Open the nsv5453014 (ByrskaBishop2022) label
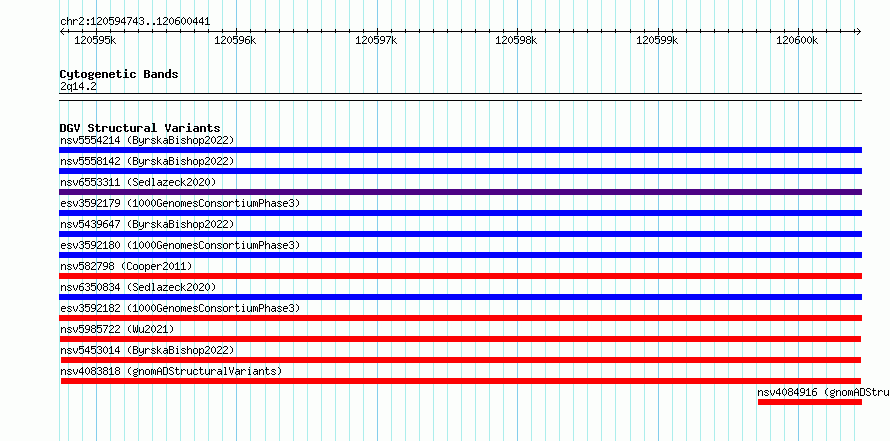The height and width of the screenshot is (441, 890). [x=147, y=350]
